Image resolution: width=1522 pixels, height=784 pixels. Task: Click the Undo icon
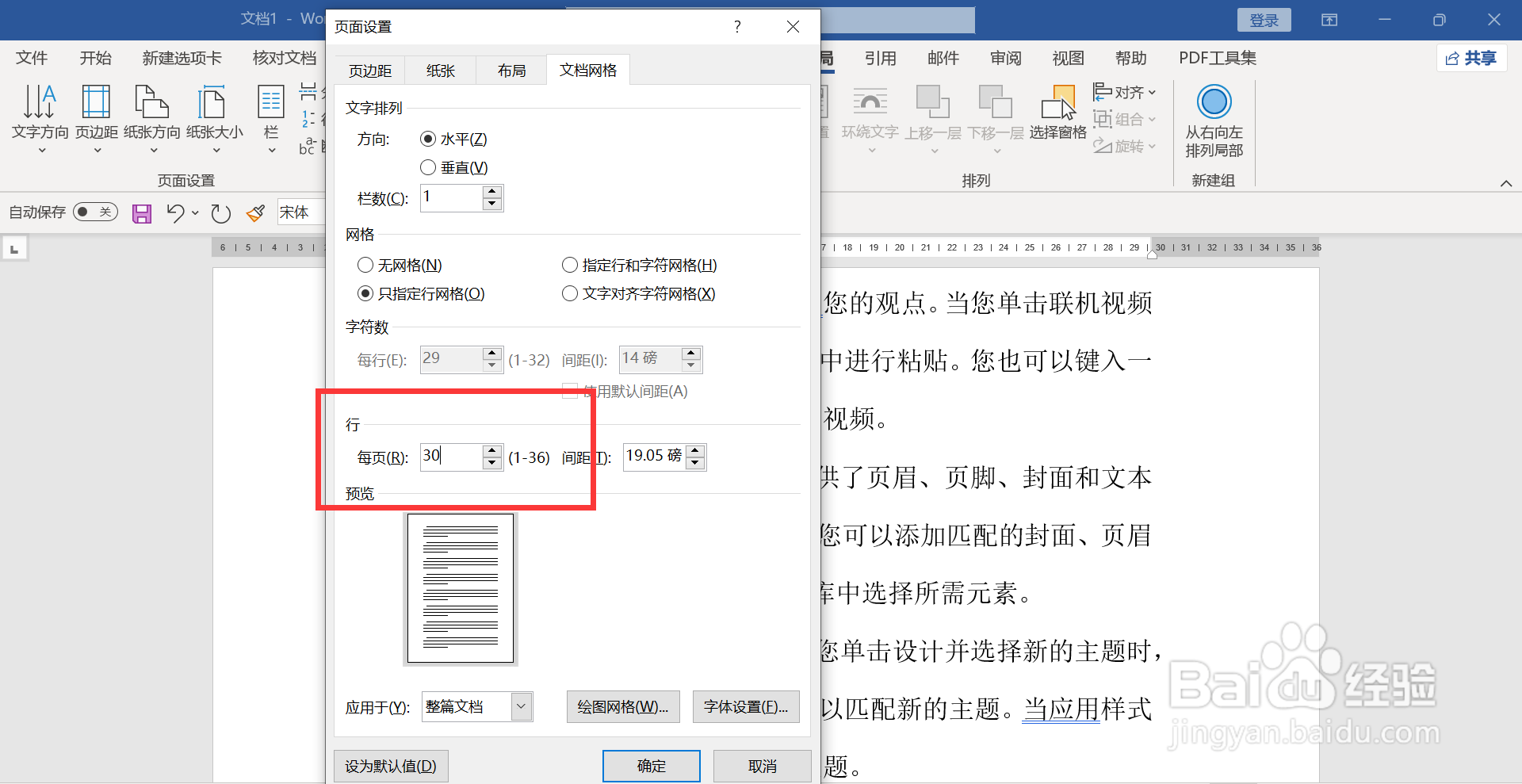click(x=175, y=212)
